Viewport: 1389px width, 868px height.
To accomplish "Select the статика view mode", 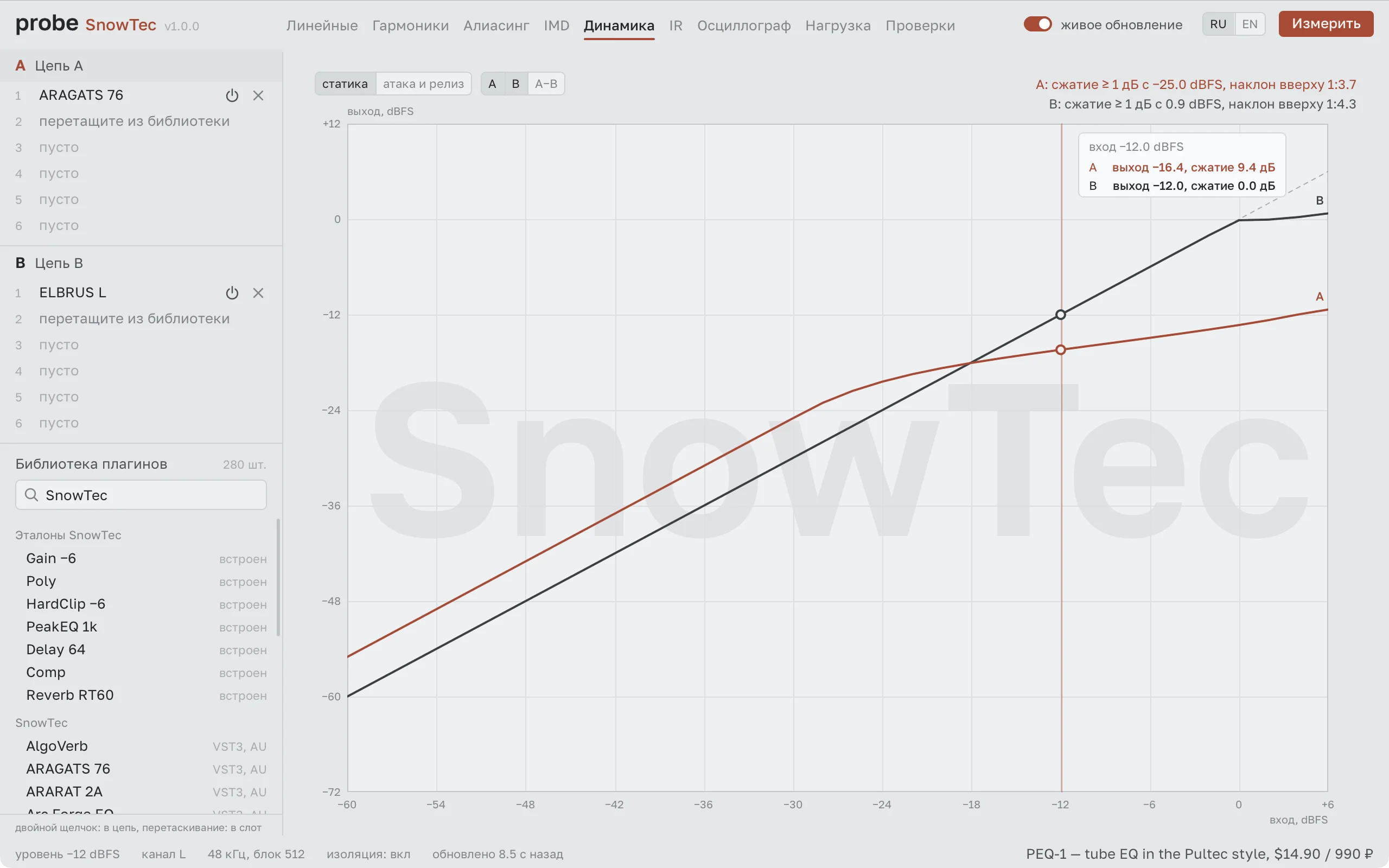I will pos(345,84).
